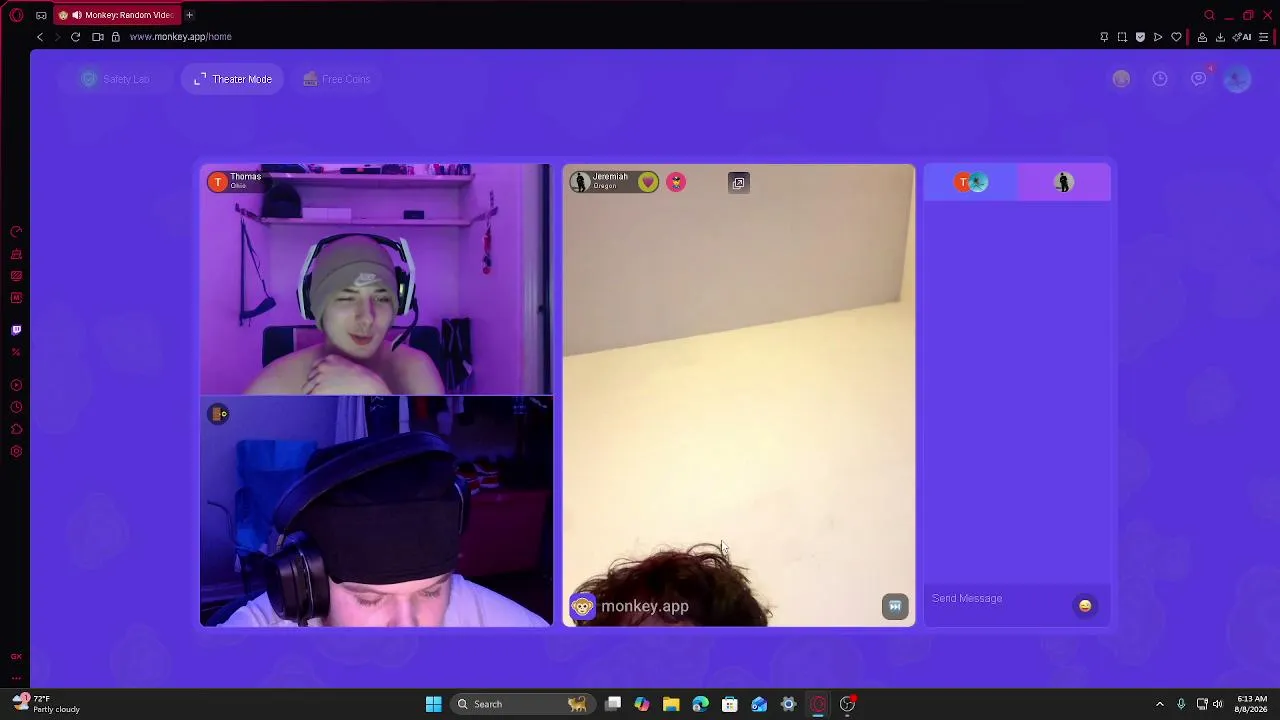Toggle system tray microphone icon
The width and height of the screenshot is (1280, 720).
click(1181, 704)
